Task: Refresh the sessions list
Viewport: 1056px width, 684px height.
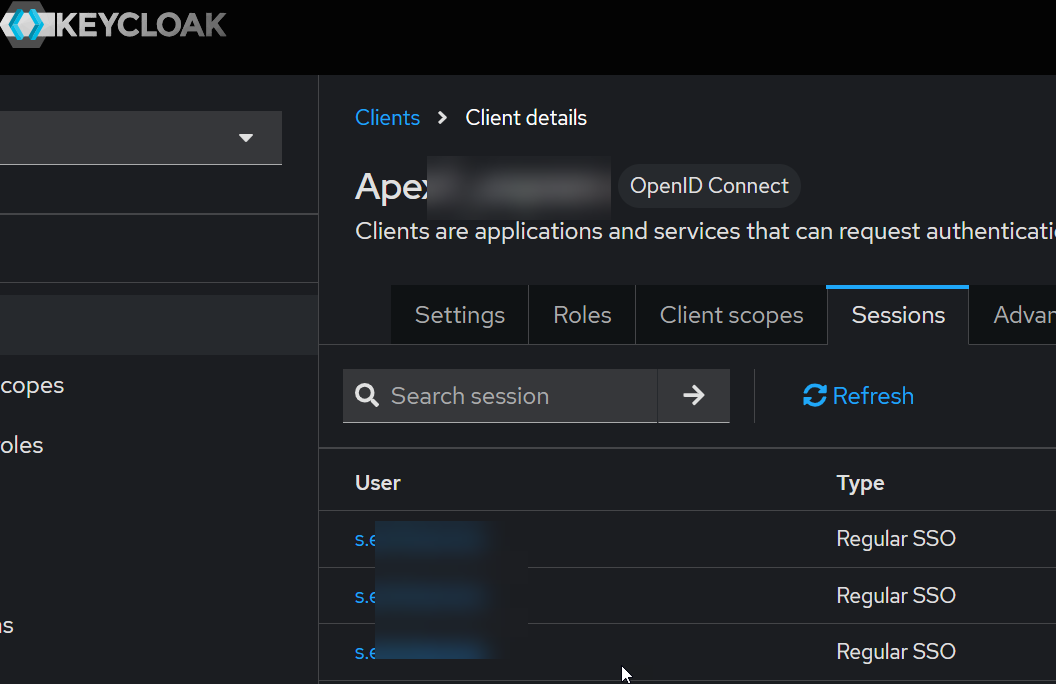Action: point(858,396)
